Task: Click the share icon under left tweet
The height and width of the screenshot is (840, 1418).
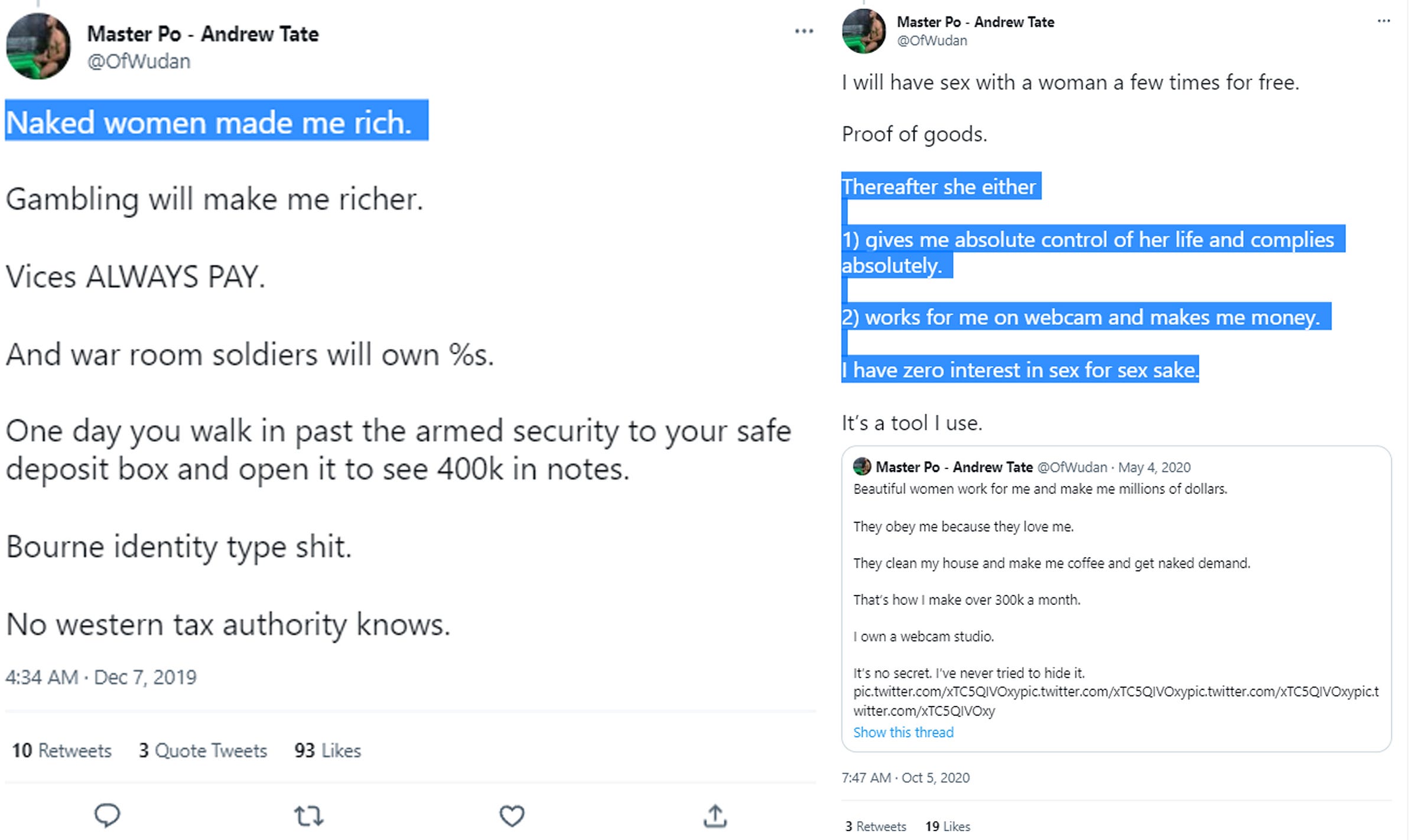Action: (x=715, y=815)
